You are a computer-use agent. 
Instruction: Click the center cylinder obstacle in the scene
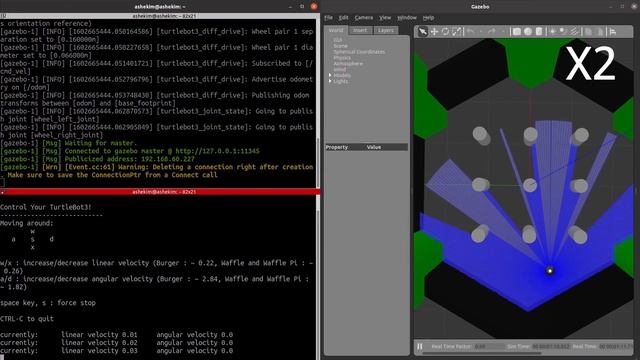coord(530,185)
